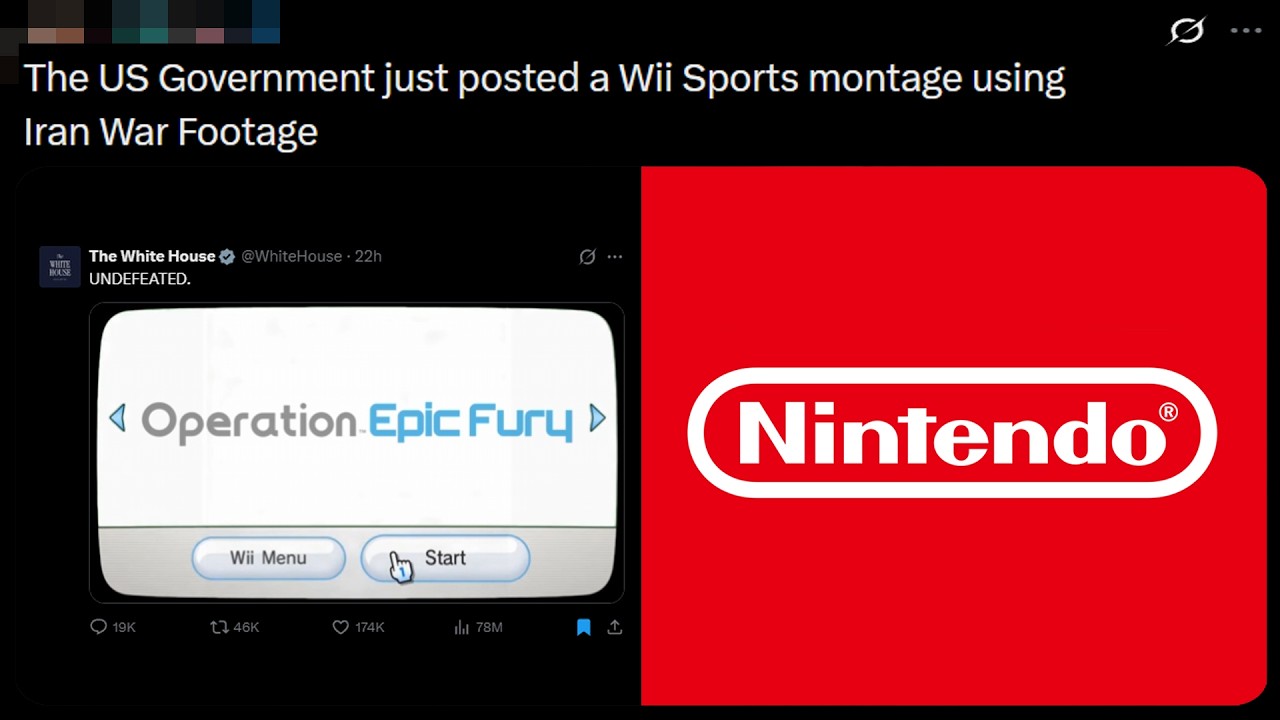Open replies via the 19K comment icon
Screen dimensions: 1280x720
tap(98, 627)
